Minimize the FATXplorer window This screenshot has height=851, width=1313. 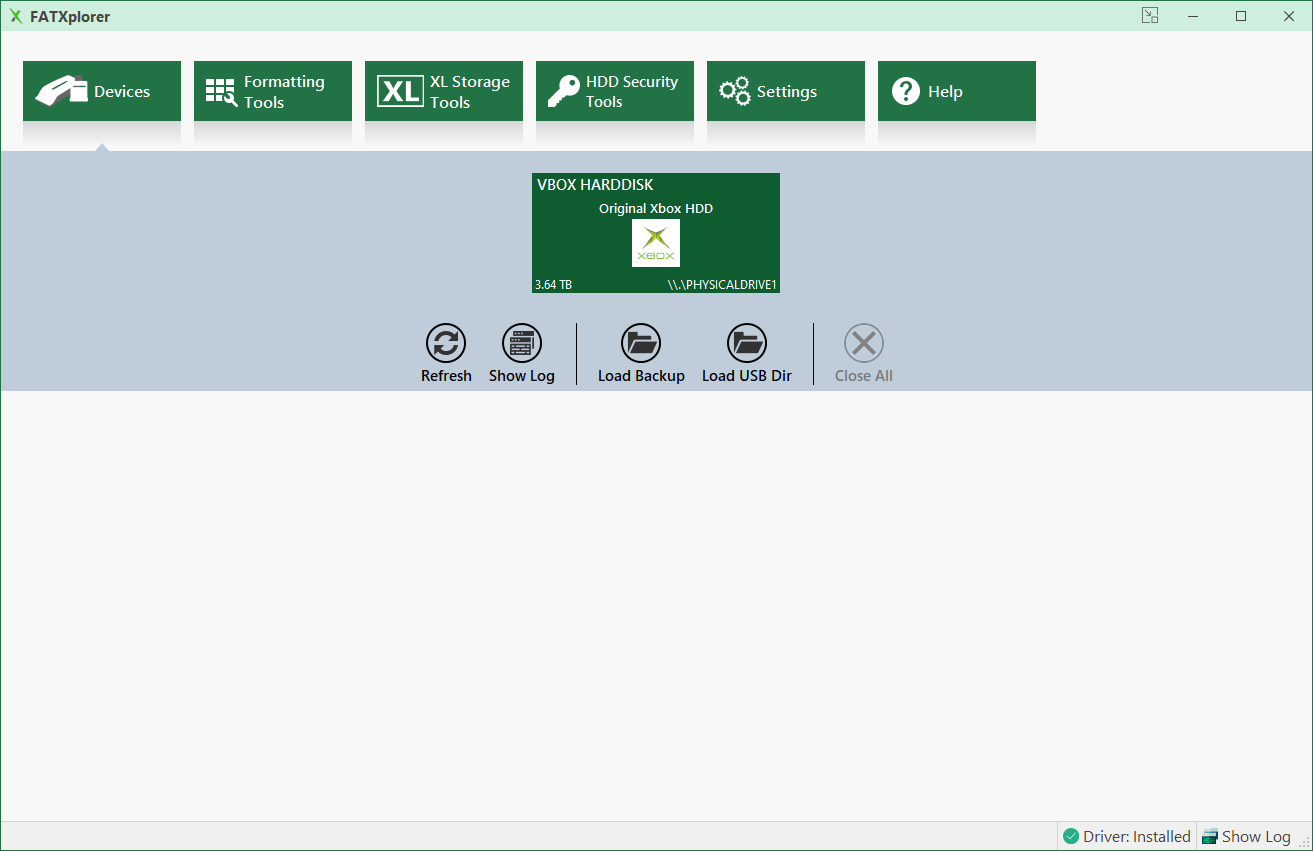coord(1193,16)
